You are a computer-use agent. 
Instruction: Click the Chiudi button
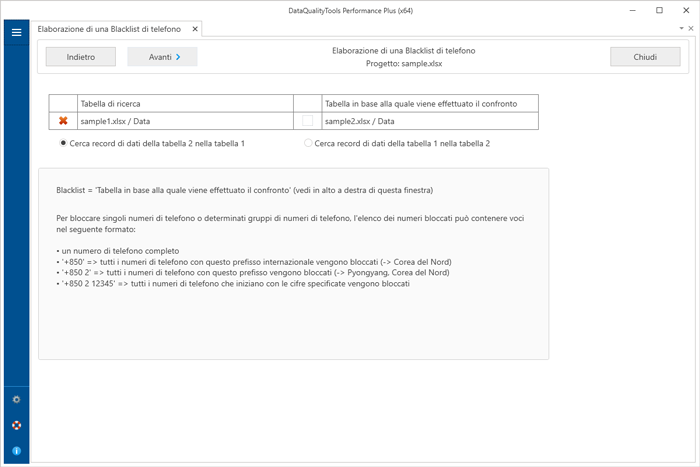tap(645, 57)
